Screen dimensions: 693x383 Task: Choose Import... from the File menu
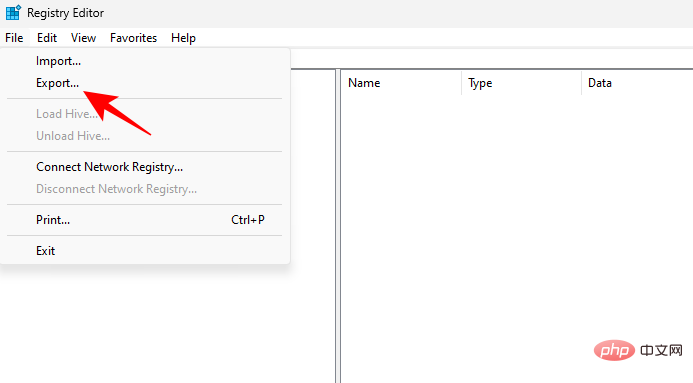coord(145,61)
